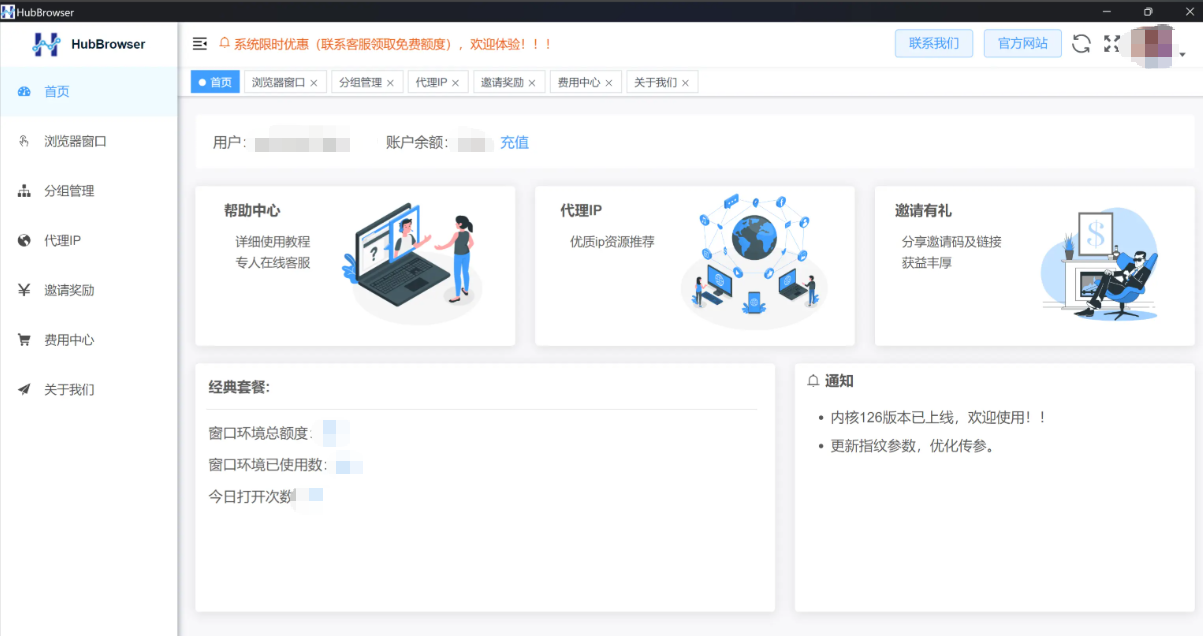Click the 经典套餐 heading
This screenshot has width=1203, height=636.
239,388
